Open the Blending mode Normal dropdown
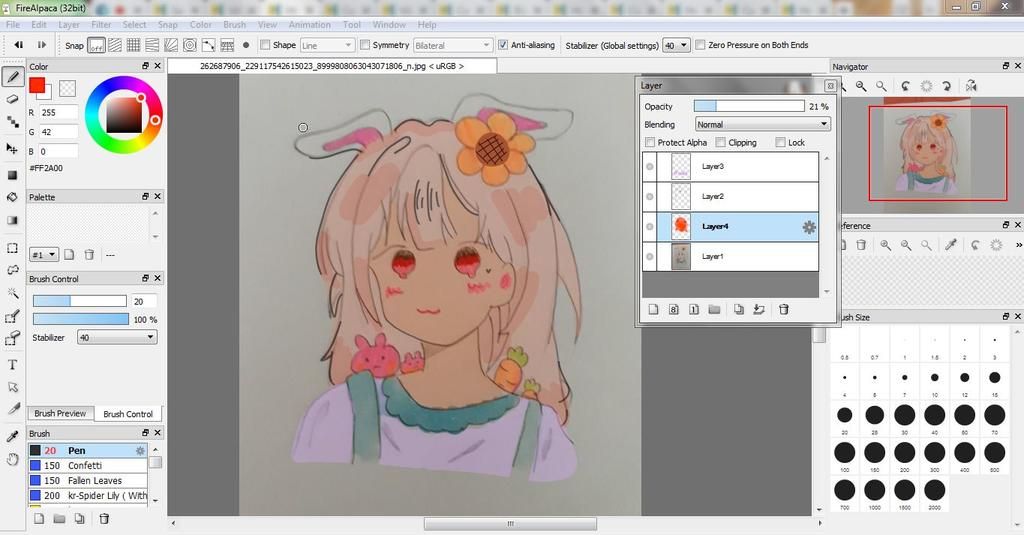This screenshot has width=1024, height=535. point(763,124)
